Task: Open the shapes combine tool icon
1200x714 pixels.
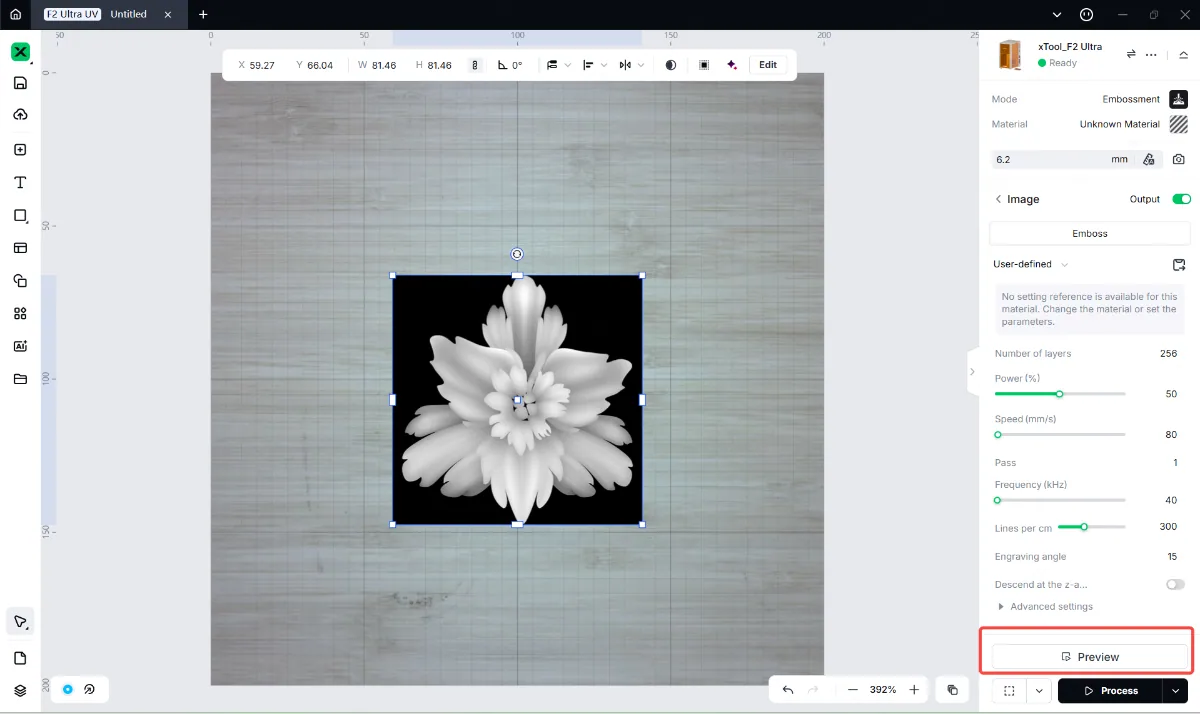Action: (x=20, y=281)
